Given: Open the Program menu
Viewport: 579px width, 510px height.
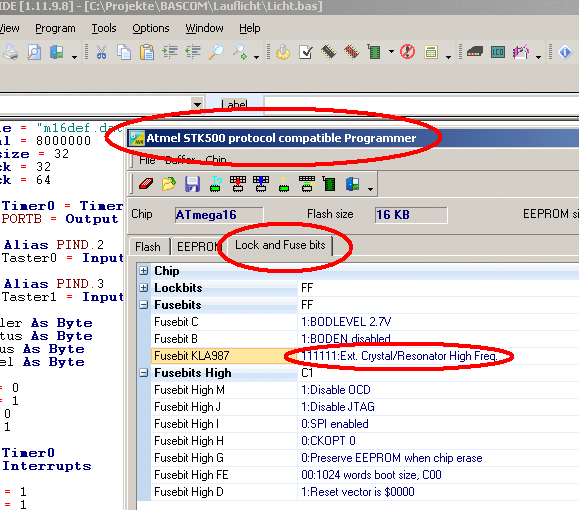Looking at the screenshot, I should (55, 28).
